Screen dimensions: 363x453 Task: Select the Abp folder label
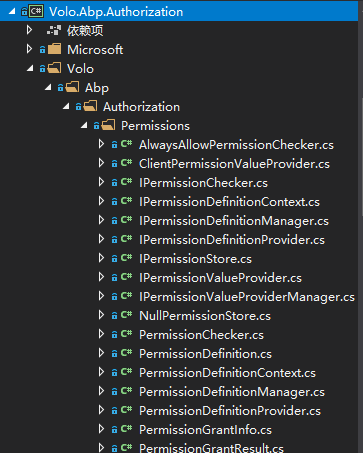(x=97, y=88)
